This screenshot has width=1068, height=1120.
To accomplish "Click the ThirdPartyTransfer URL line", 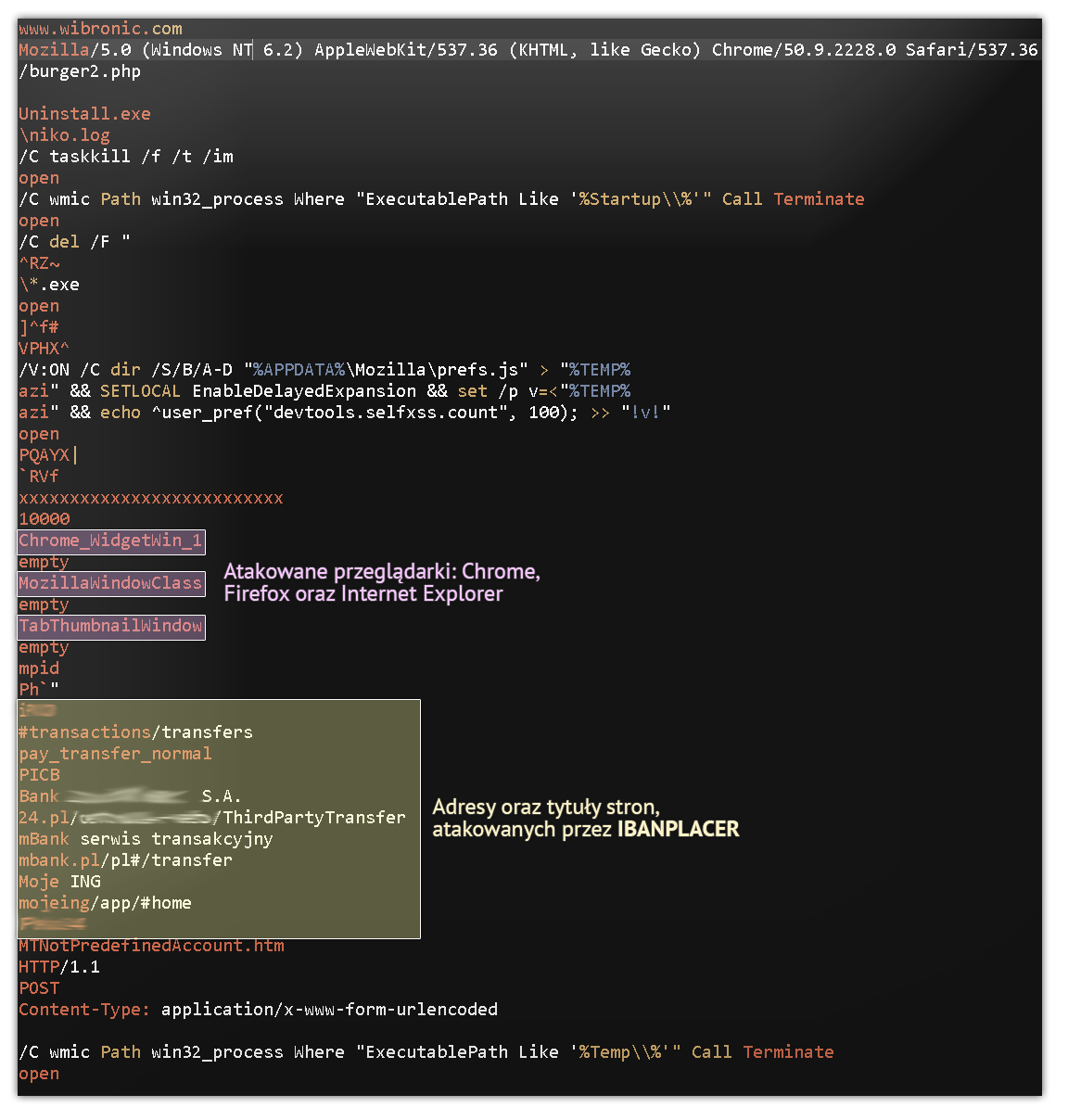I will point(212,818).
